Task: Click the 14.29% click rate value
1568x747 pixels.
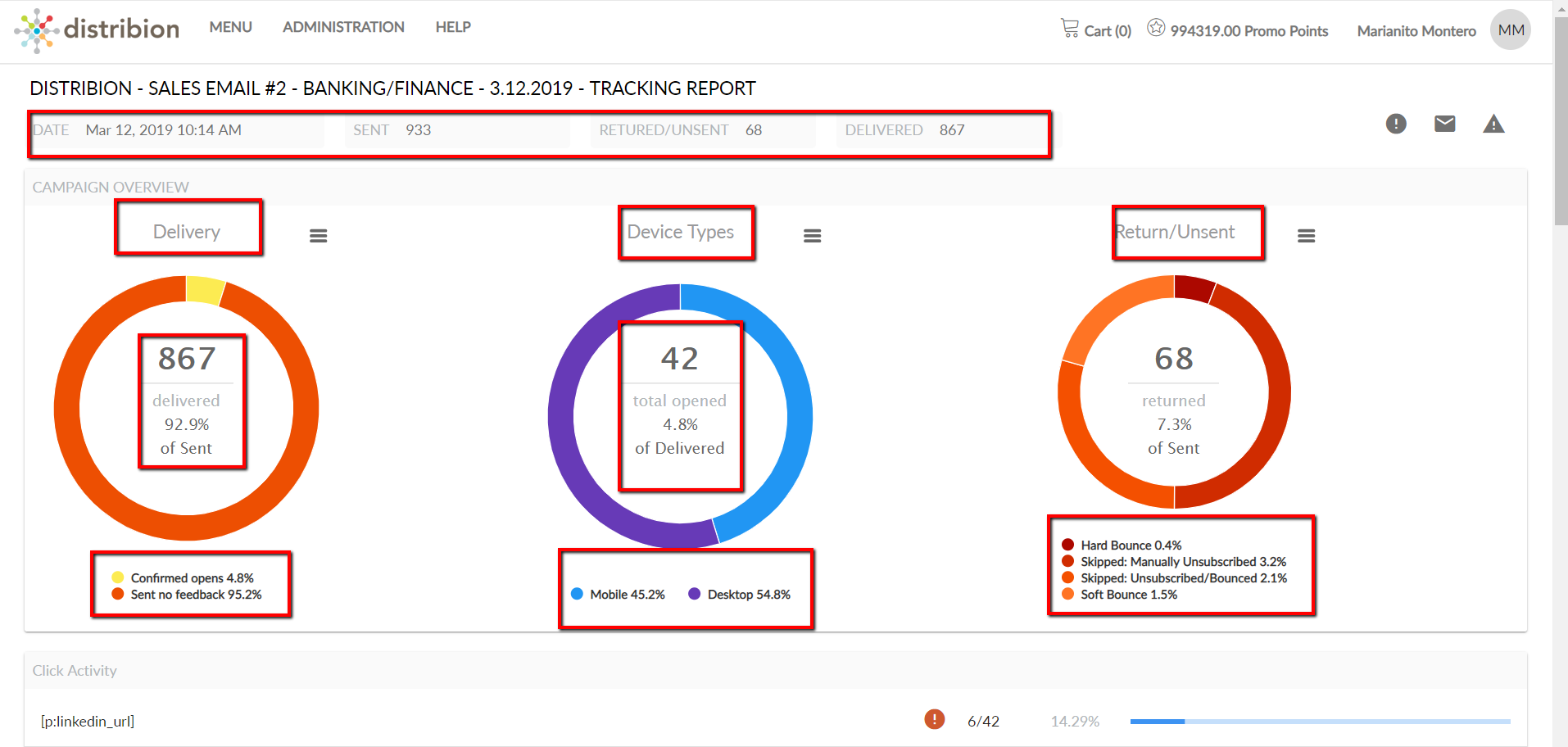Action: point(1075,722)
